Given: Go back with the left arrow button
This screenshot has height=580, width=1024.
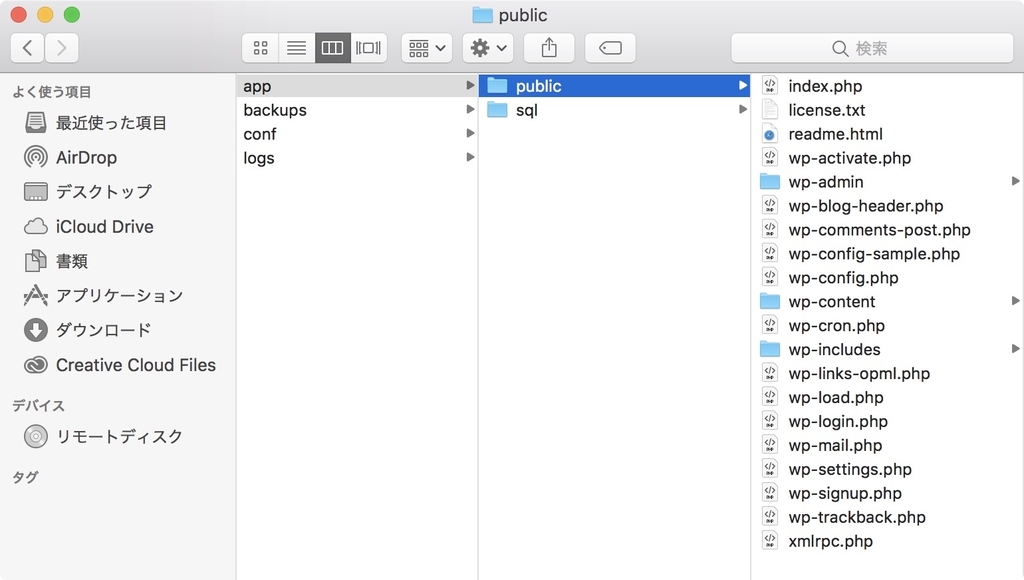Looking at the screenshot, I should tap(27, 48).
